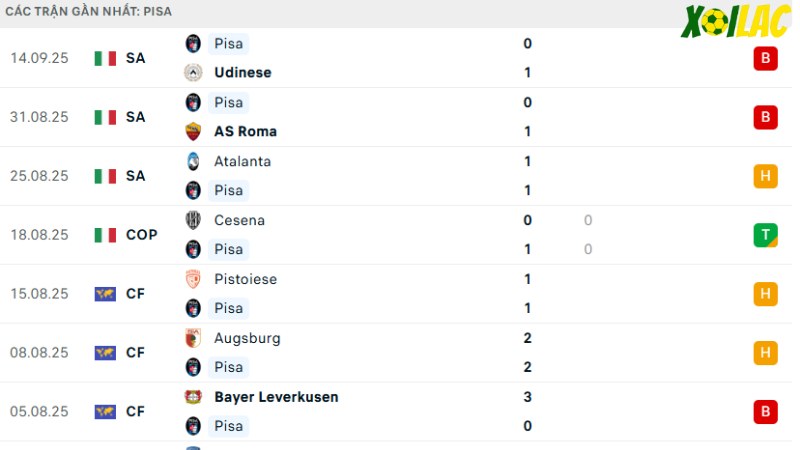Click the Bayer Leverkusen club logo

(x=193, y=397)
